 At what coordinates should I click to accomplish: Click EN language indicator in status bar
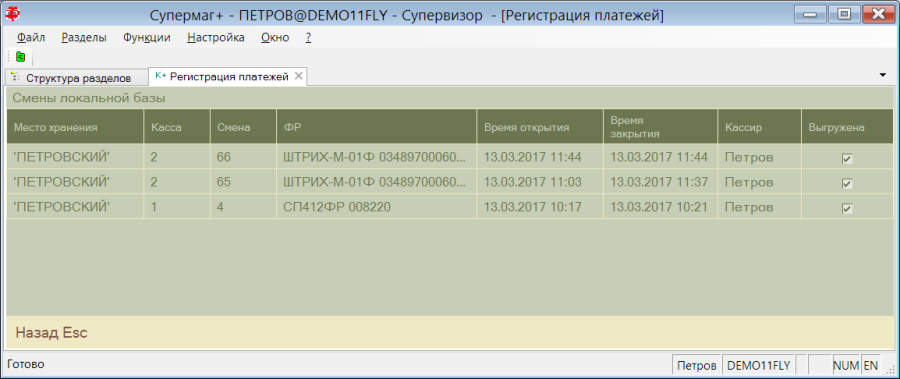point(870,365)
